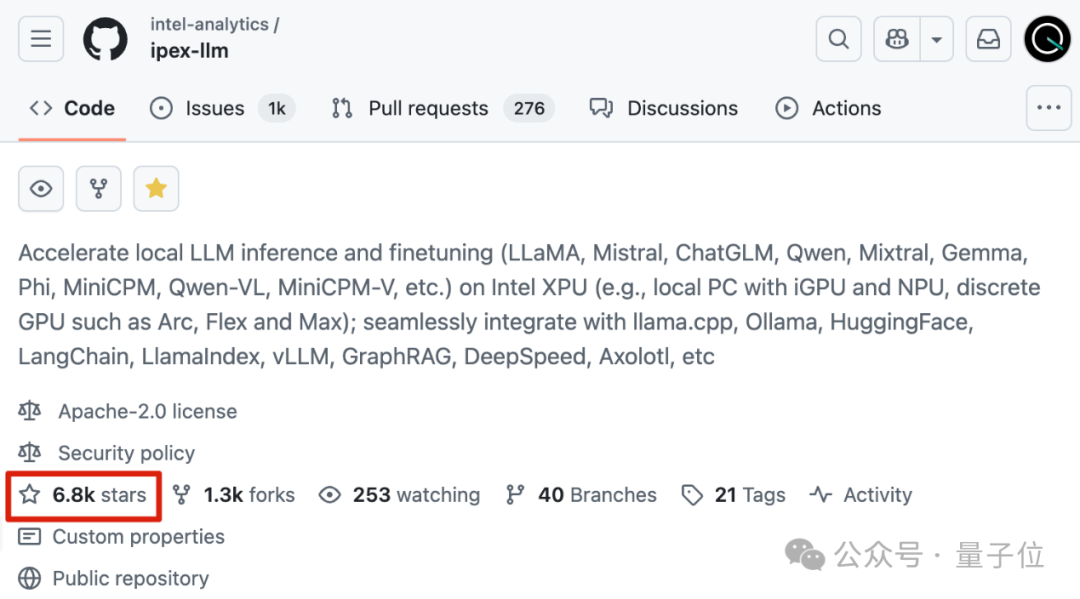
Task: Open the ipex-llm repository link
Action: [x=189, y=51]
